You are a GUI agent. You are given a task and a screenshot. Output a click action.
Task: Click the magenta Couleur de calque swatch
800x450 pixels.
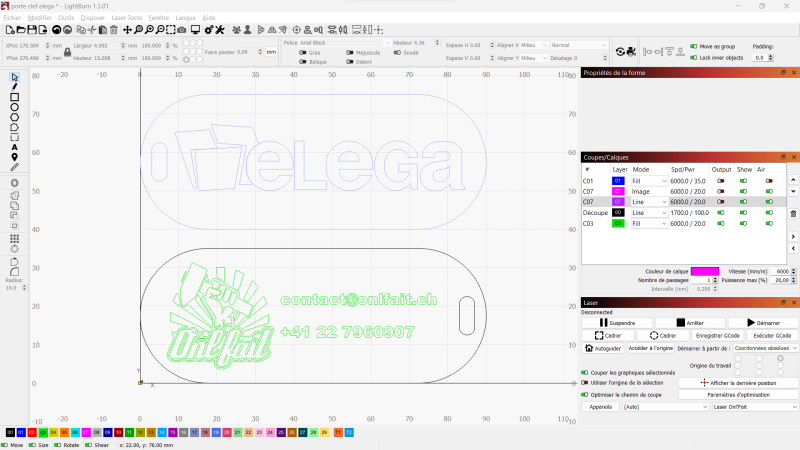(x=705, y=271)
